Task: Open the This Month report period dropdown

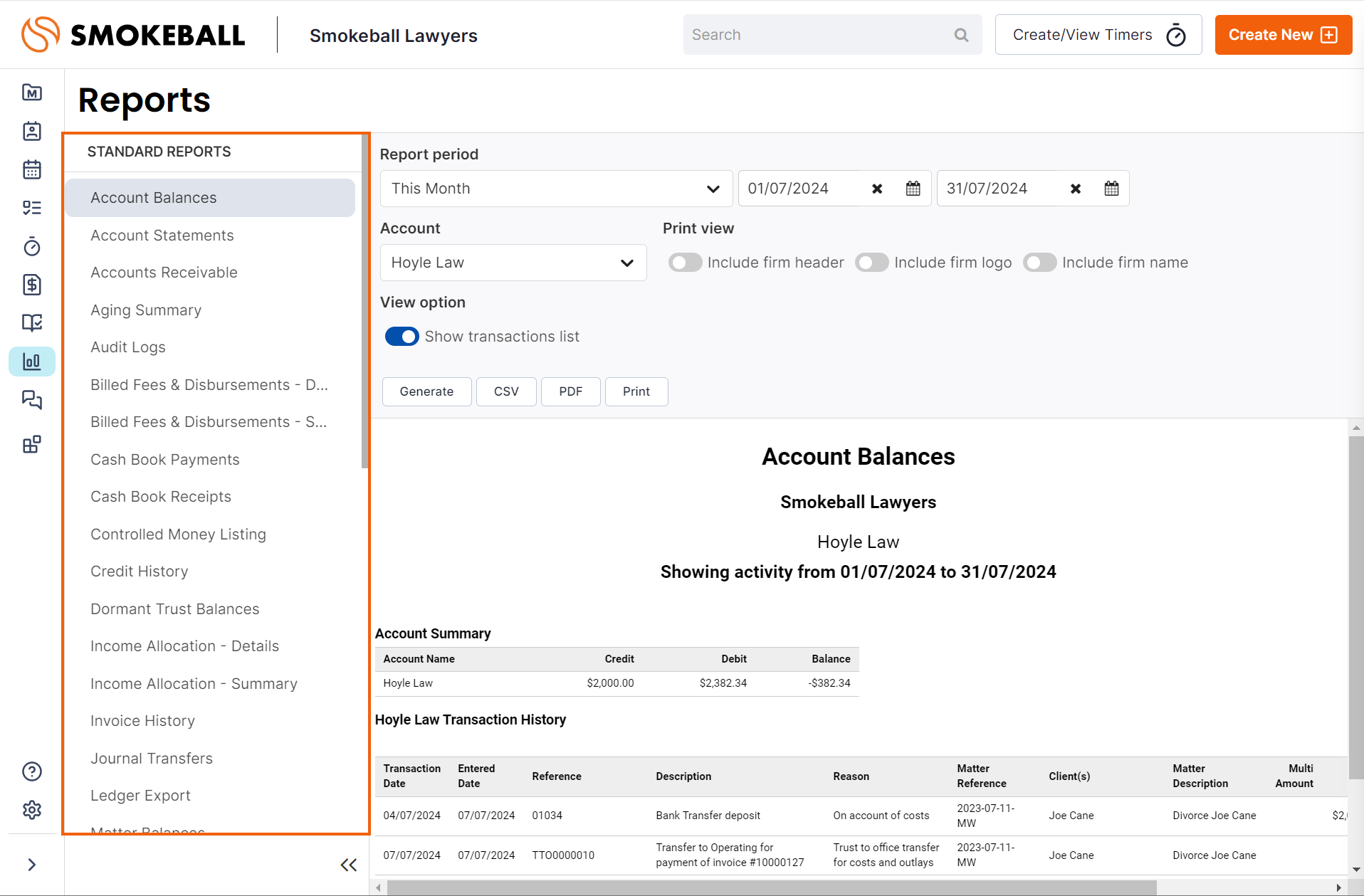Action: point(557,189)
